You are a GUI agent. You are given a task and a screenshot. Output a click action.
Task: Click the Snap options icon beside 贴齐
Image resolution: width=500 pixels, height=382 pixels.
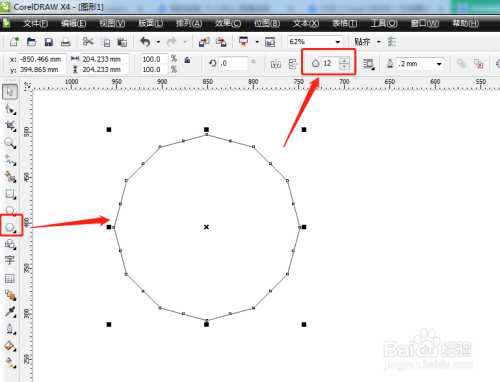tap(392, 42)
